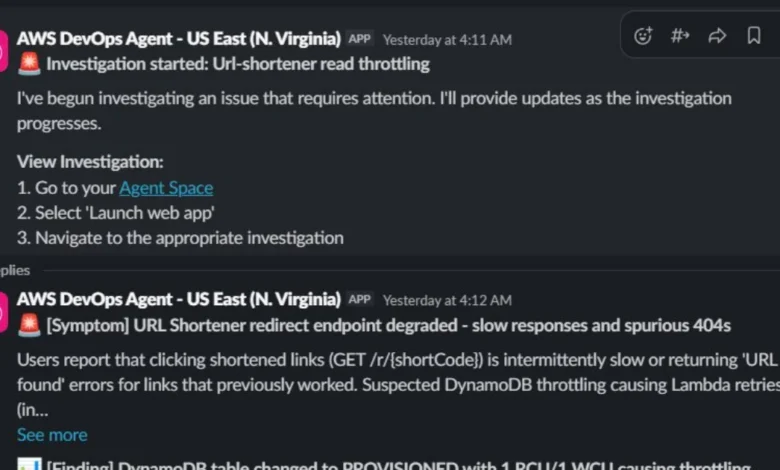
Task: Open the Agent Space link
Action: 166,187
